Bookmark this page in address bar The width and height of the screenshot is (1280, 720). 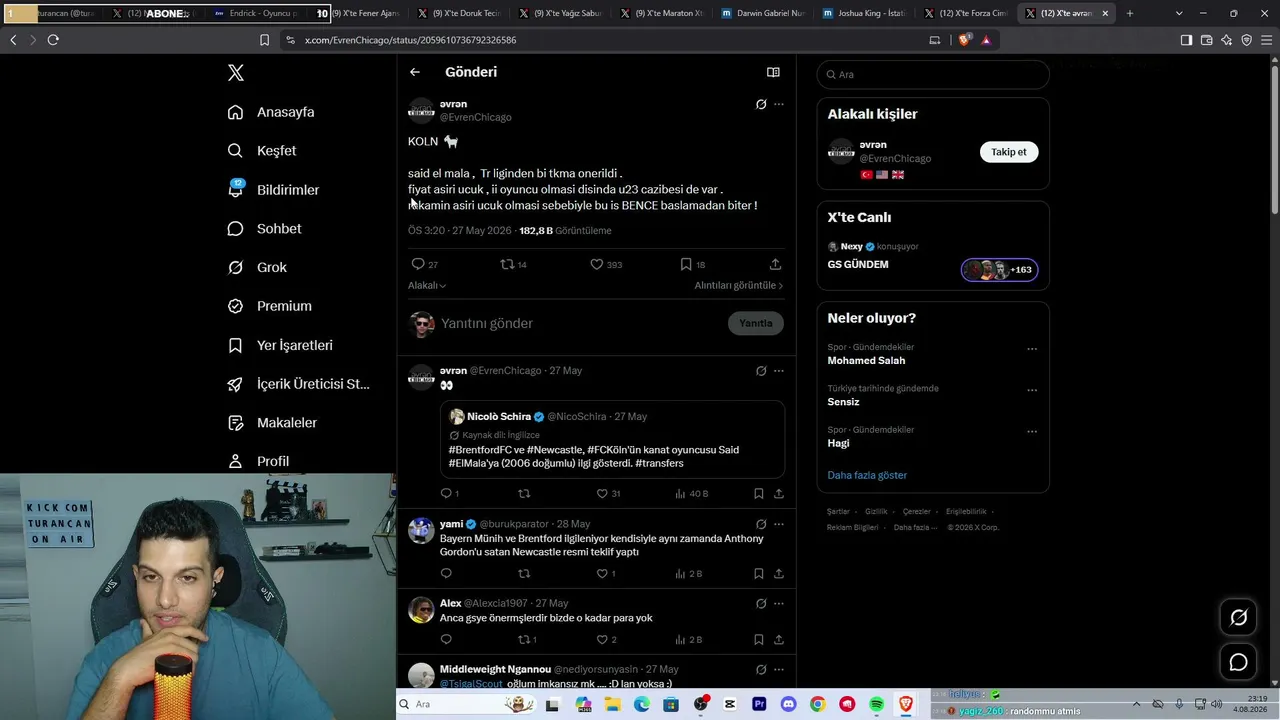[264, 40]
